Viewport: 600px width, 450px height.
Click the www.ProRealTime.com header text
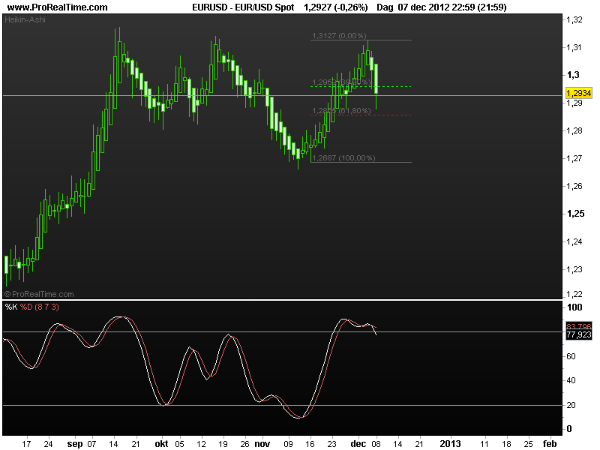click(x=57, y=7)
